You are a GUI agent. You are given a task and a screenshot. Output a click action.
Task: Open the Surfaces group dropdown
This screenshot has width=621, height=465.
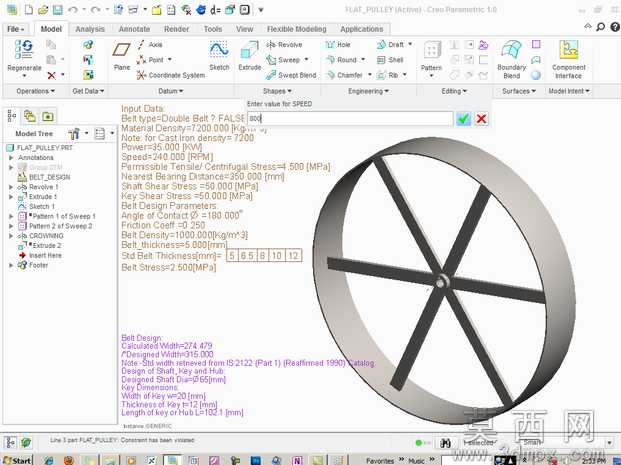coord(519,91)
